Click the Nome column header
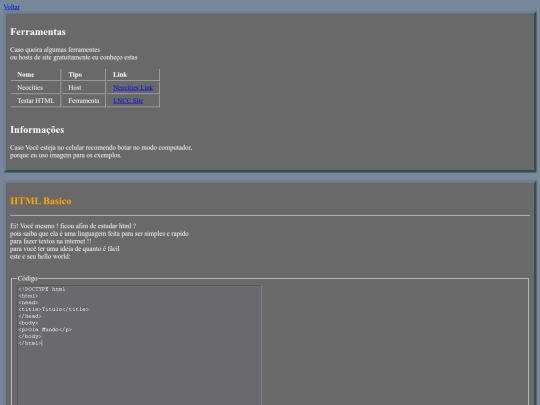The image size is (540, 405). pos(36,74)
